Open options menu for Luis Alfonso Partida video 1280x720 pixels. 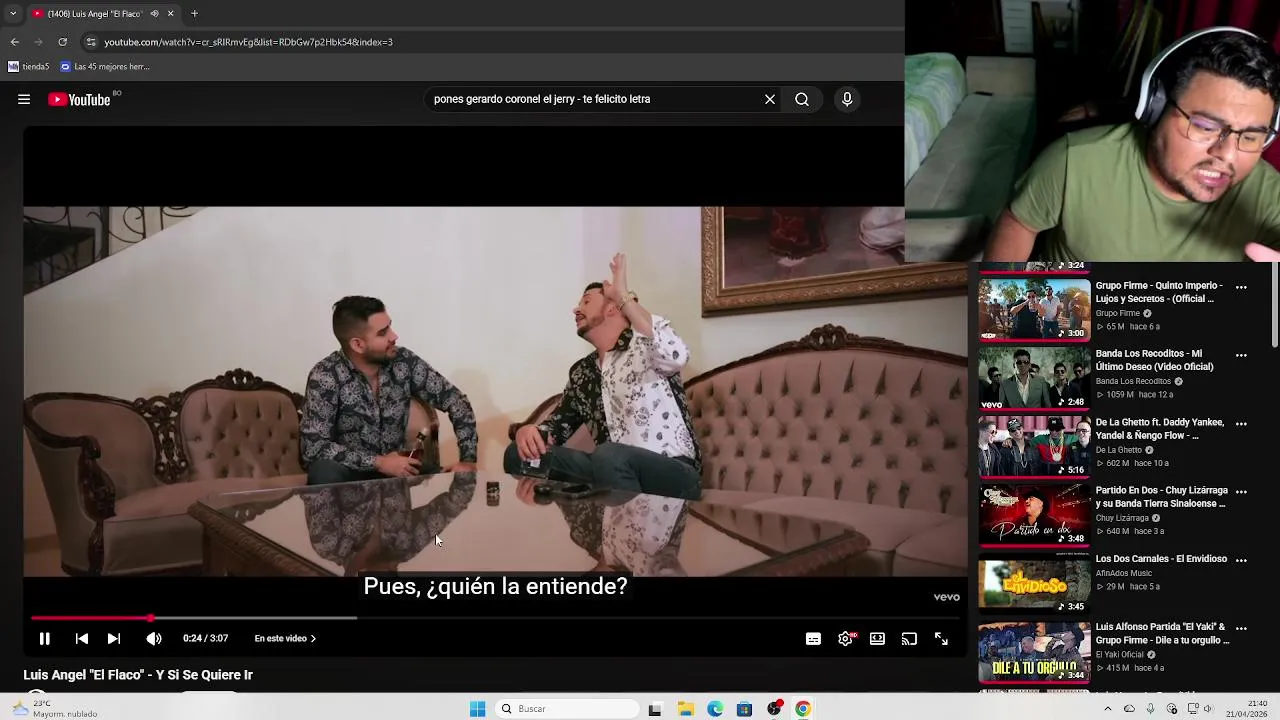pos(1241,629)
